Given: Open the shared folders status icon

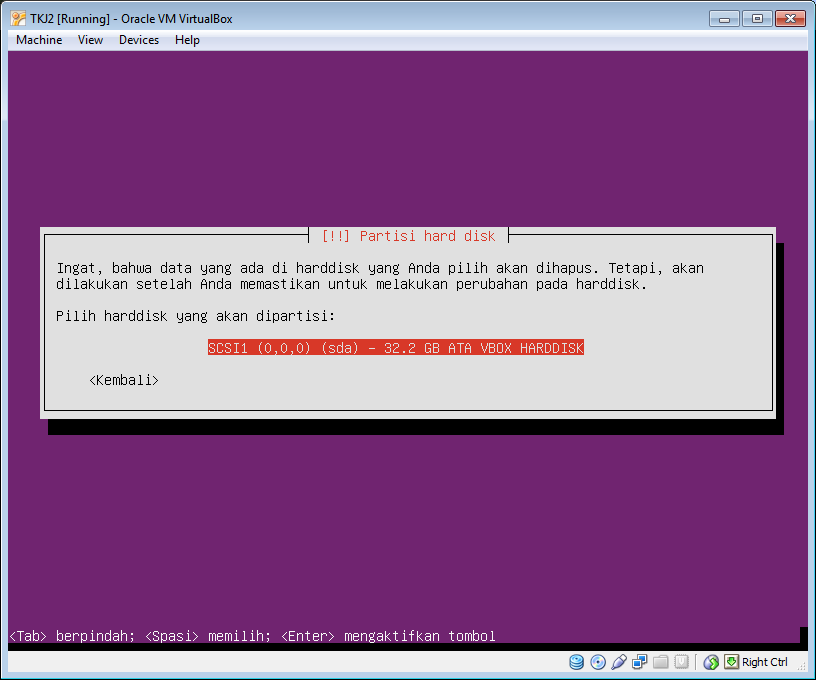Looking at the screenshot, I should click(x=661, y=662).
